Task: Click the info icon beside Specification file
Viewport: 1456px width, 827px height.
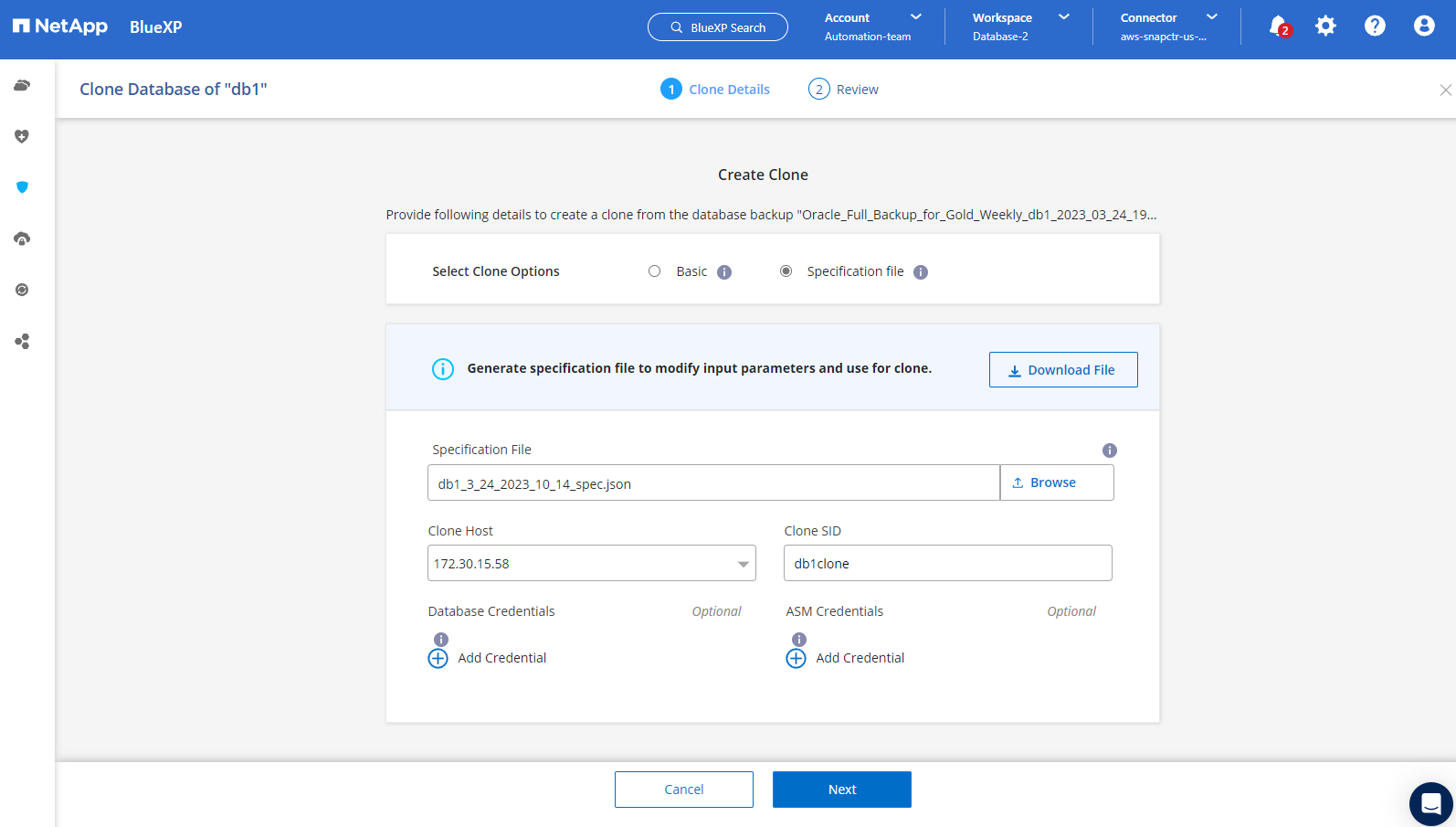Action: (x=921, y=272)
